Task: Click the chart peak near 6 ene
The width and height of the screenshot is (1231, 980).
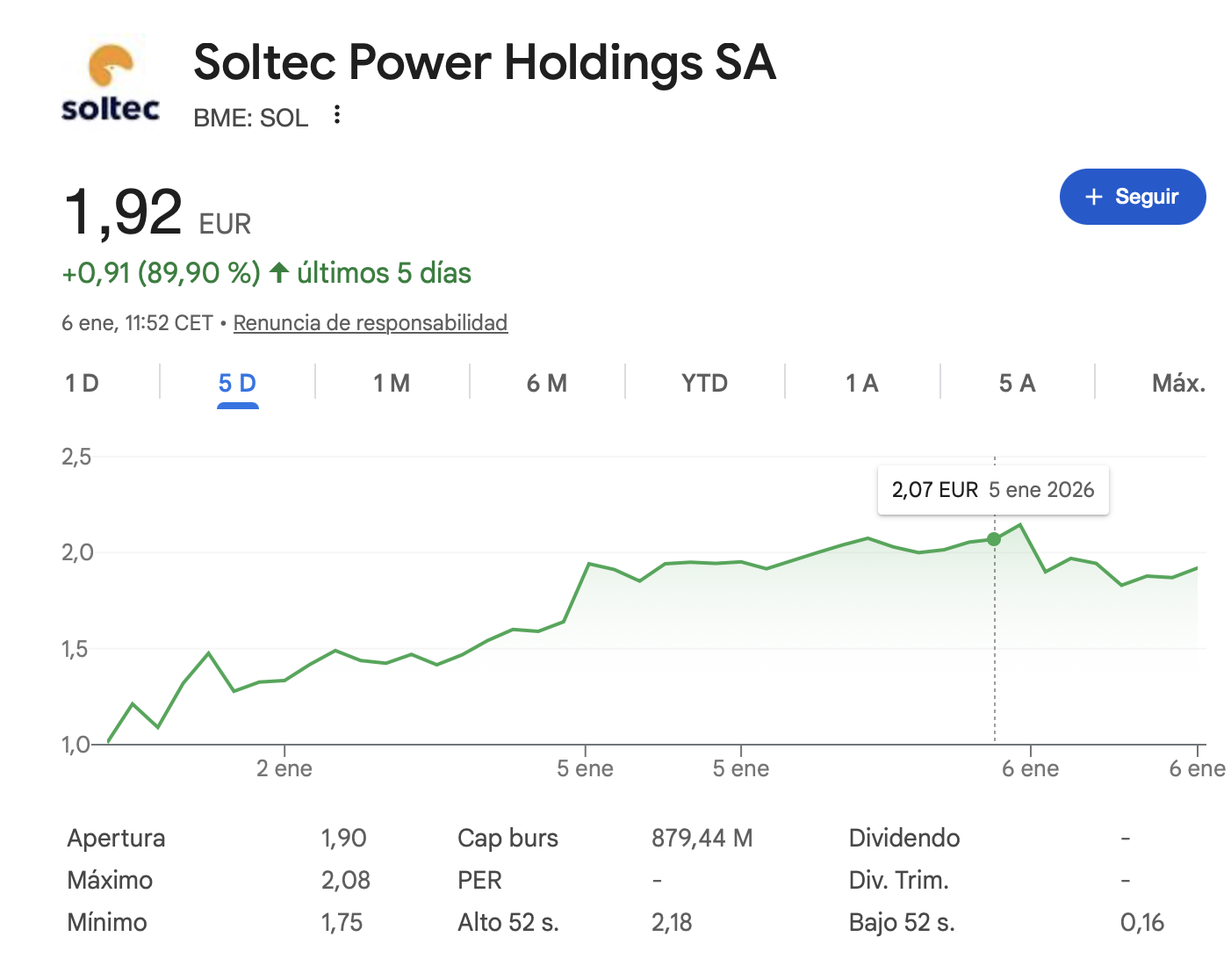Action: coord(1019,525)
